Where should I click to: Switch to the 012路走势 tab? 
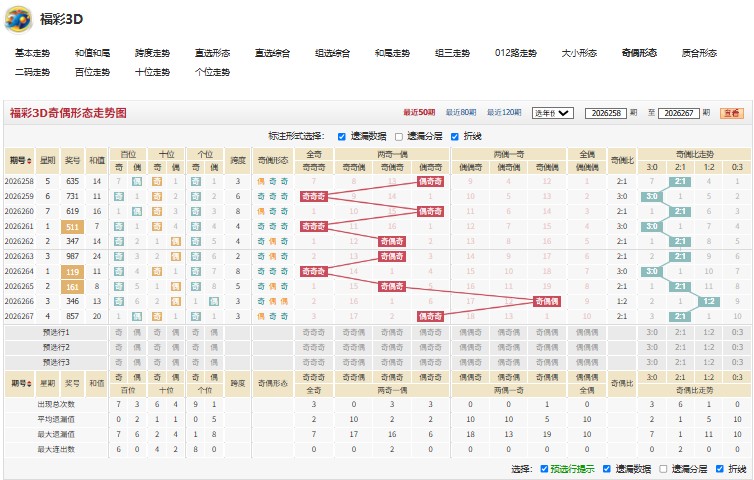point(515,53)
